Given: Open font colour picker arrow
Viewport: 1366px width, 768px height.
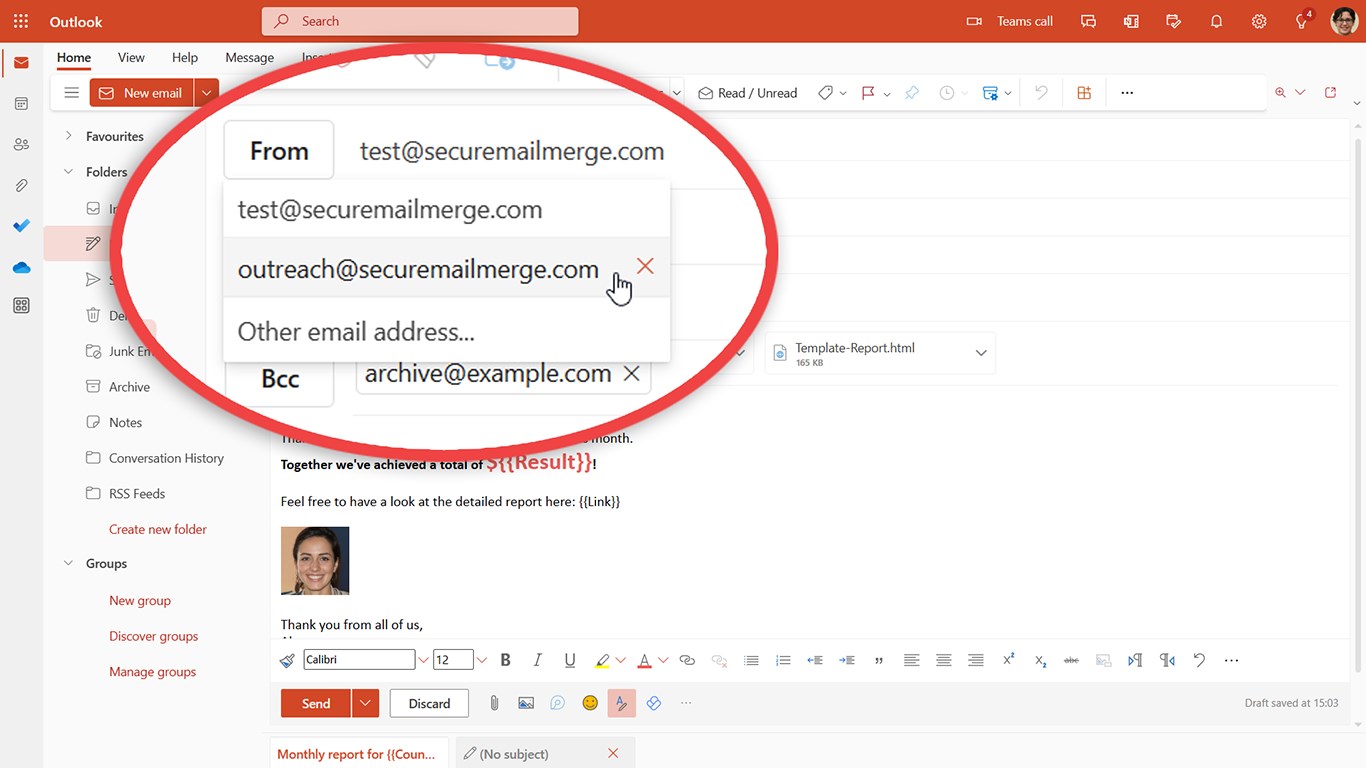Looking at the screenshot, I should [x=663, y=660].
